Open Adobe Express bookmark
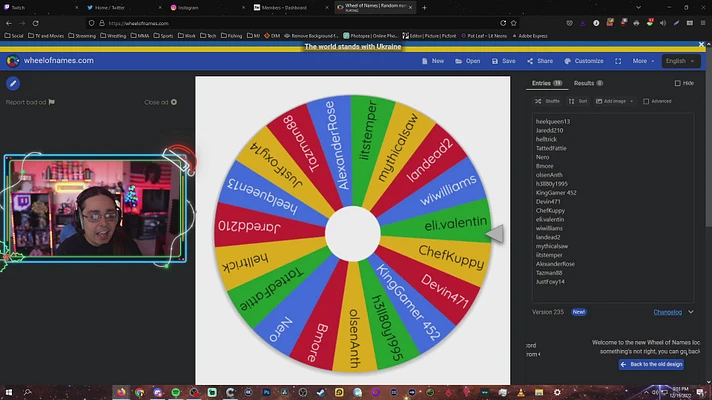Screen dimensions: 712x400 point(529,35)
